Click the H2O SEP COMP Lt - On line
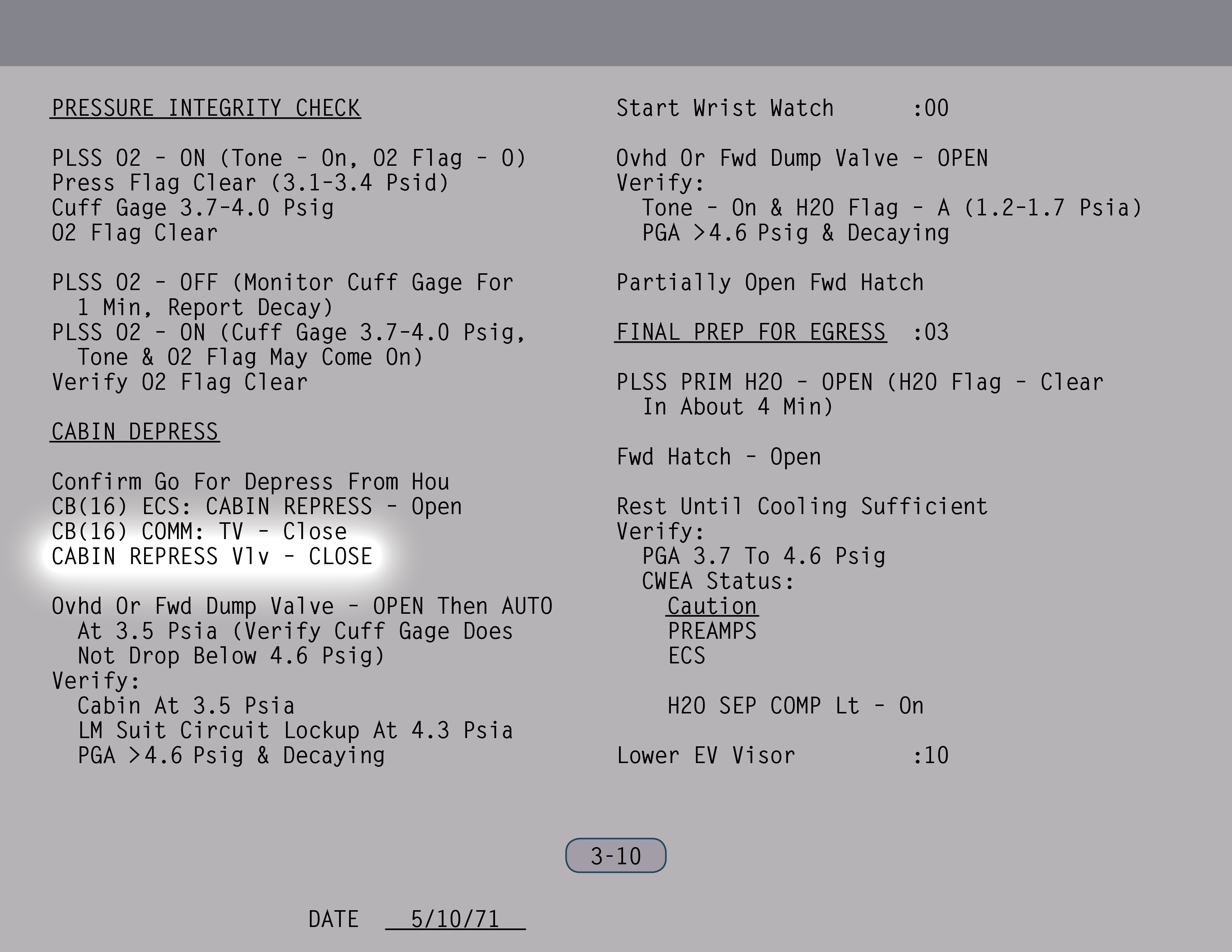Viewport: 1232px width, 952px height. click(795, 706)
